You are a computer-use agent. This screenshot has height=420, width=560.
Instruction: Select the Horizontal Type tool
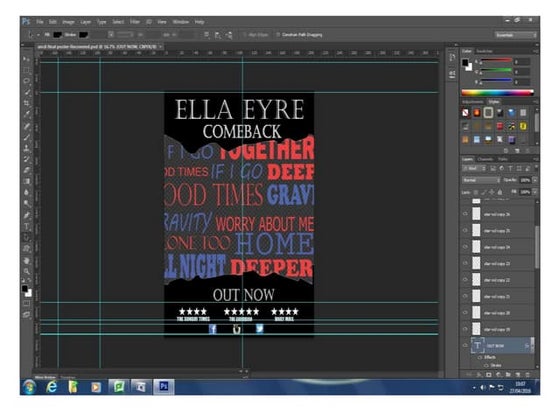click(26, 226)
